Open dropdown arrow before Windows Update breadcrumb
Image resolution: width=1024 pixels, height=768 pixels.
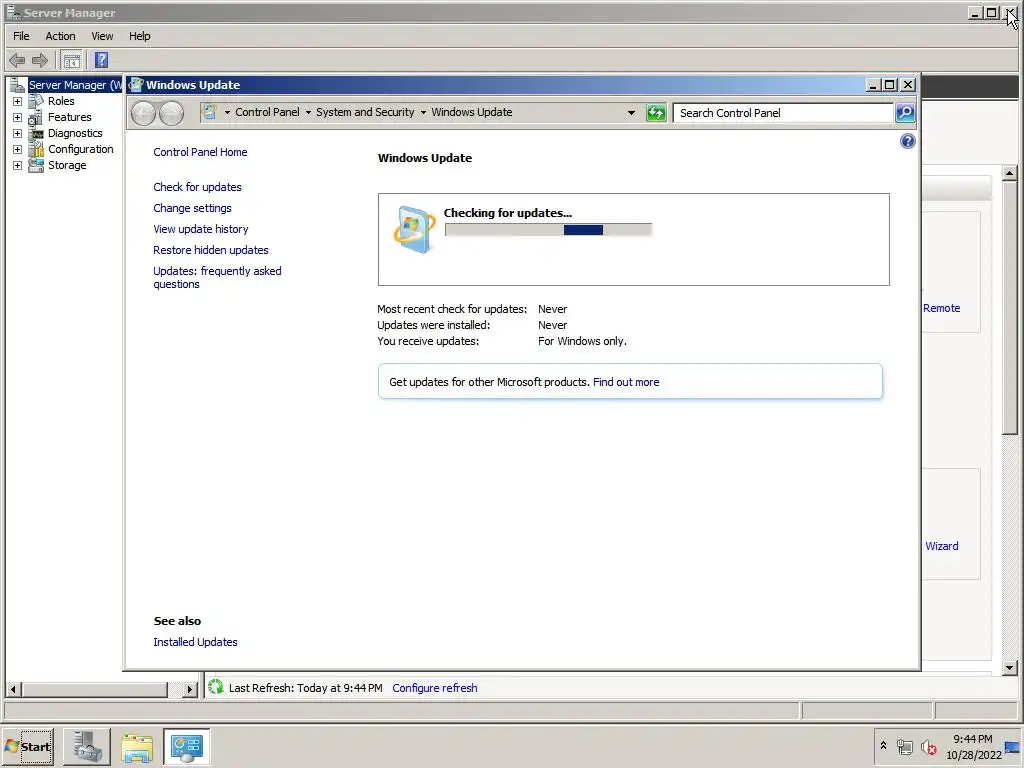click(x=423, y=112)
